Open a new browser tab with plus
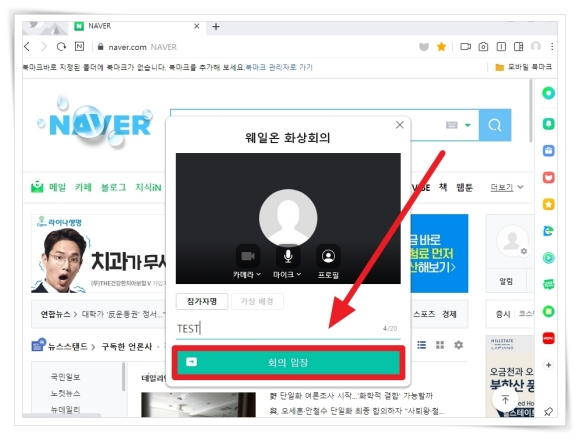 click(x=216, y=27)
